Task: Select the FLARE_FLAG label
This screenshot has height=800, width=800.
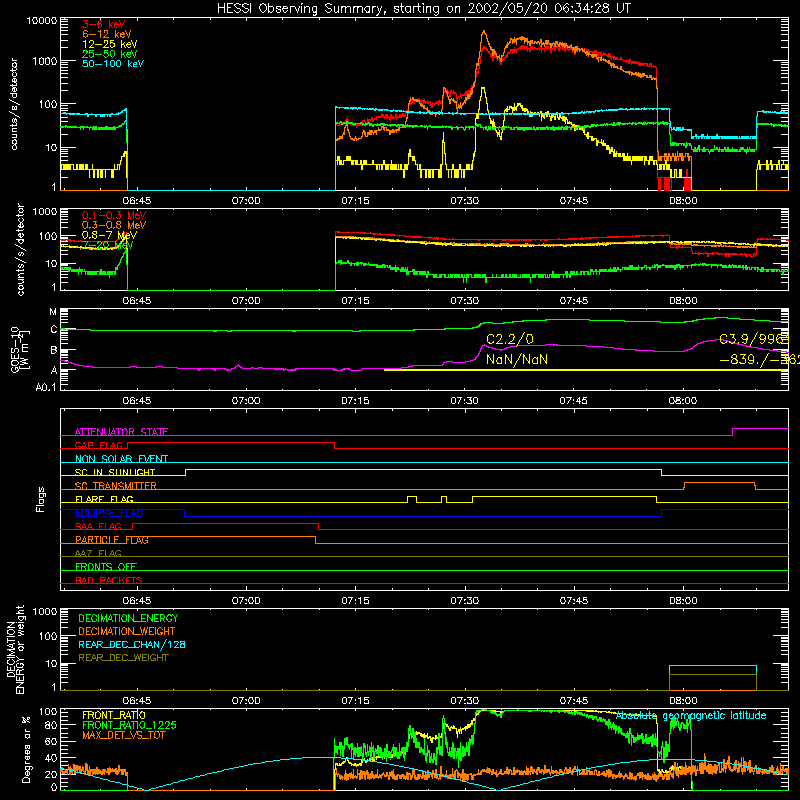Action: (x=104, y=499)
